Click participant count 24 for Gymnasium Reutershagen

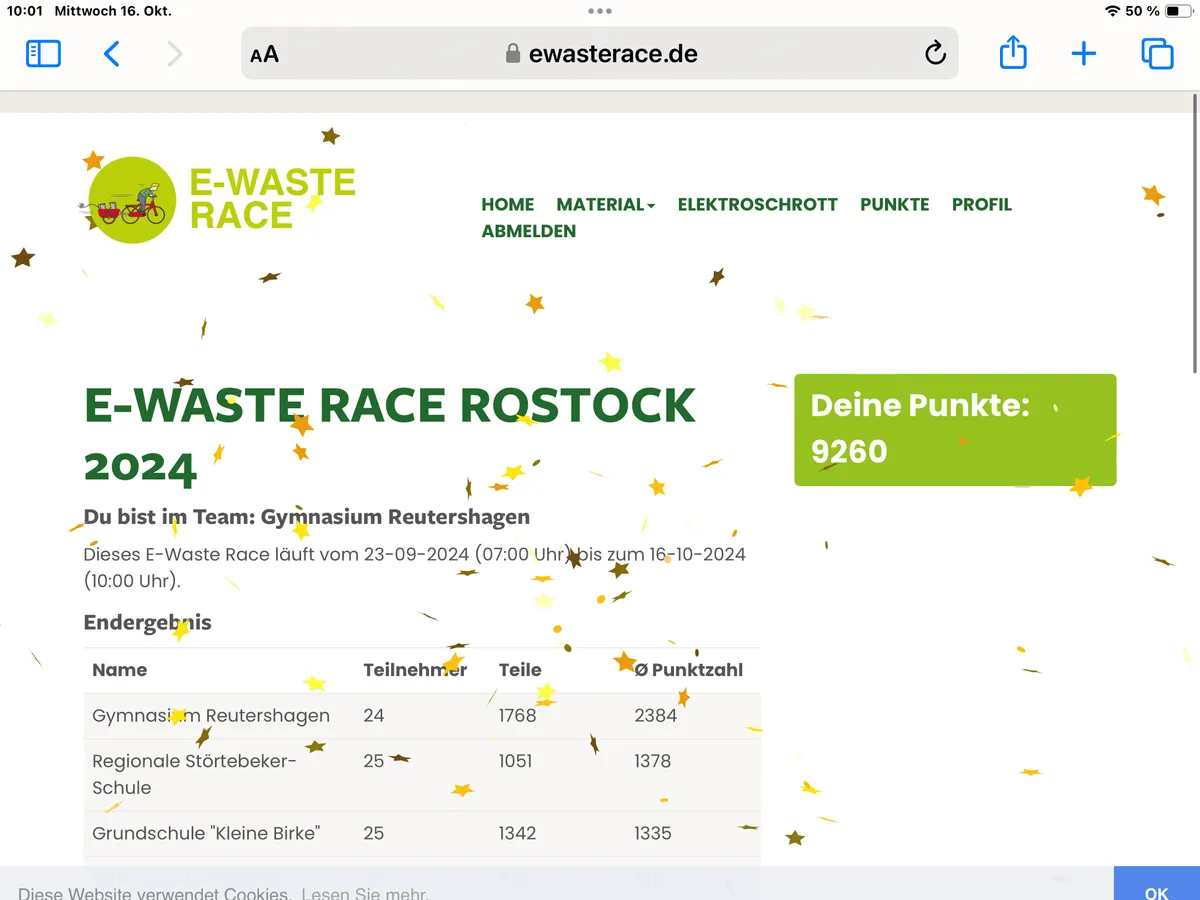374,715
